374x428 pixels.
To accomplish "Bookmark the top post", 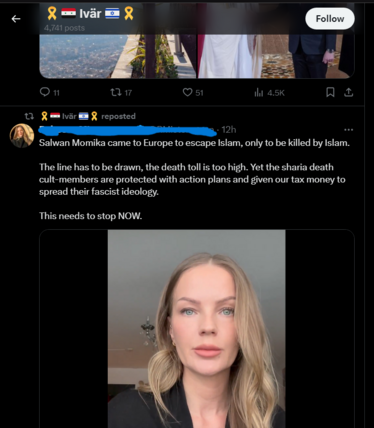I will tap(330, 92).
